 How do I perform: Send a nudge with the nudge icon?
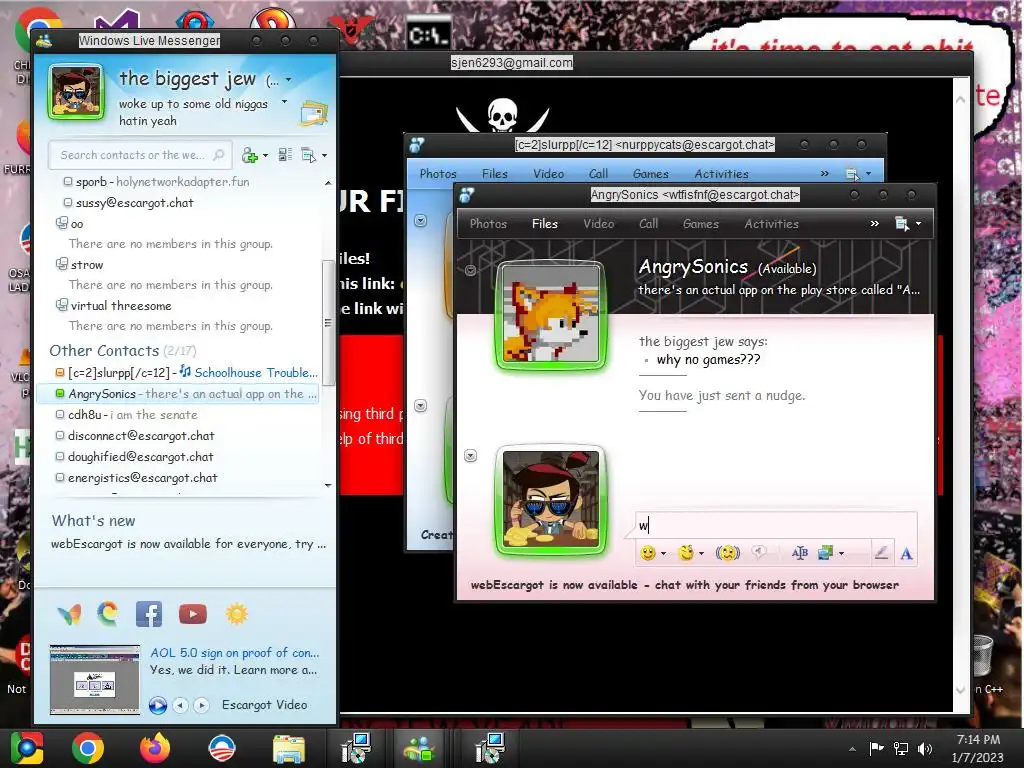[x=727, y=553]
